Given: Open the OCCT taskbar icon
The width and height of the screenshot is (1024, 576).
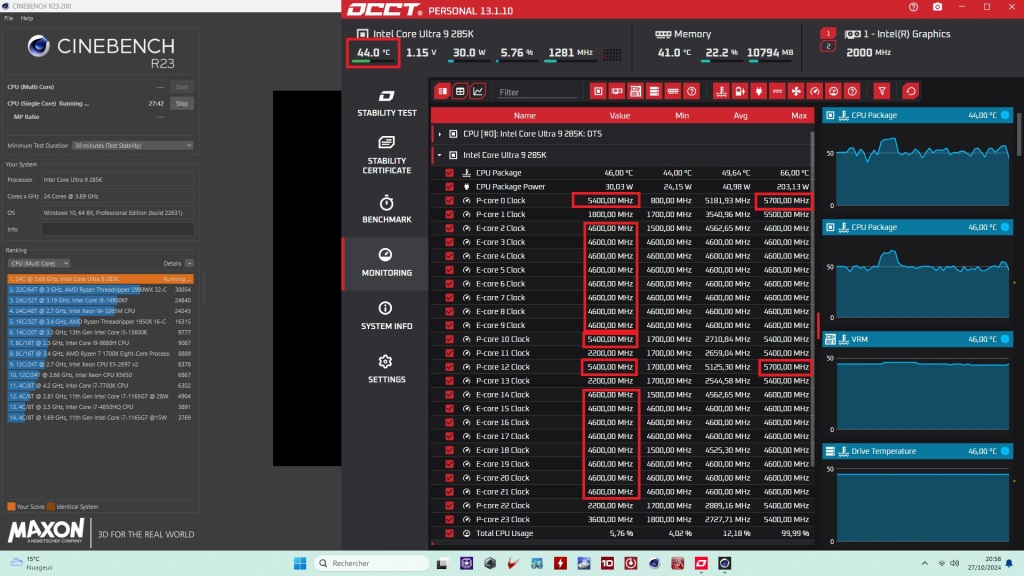Looking at the screenshot, I should click(x=701, y=563).
